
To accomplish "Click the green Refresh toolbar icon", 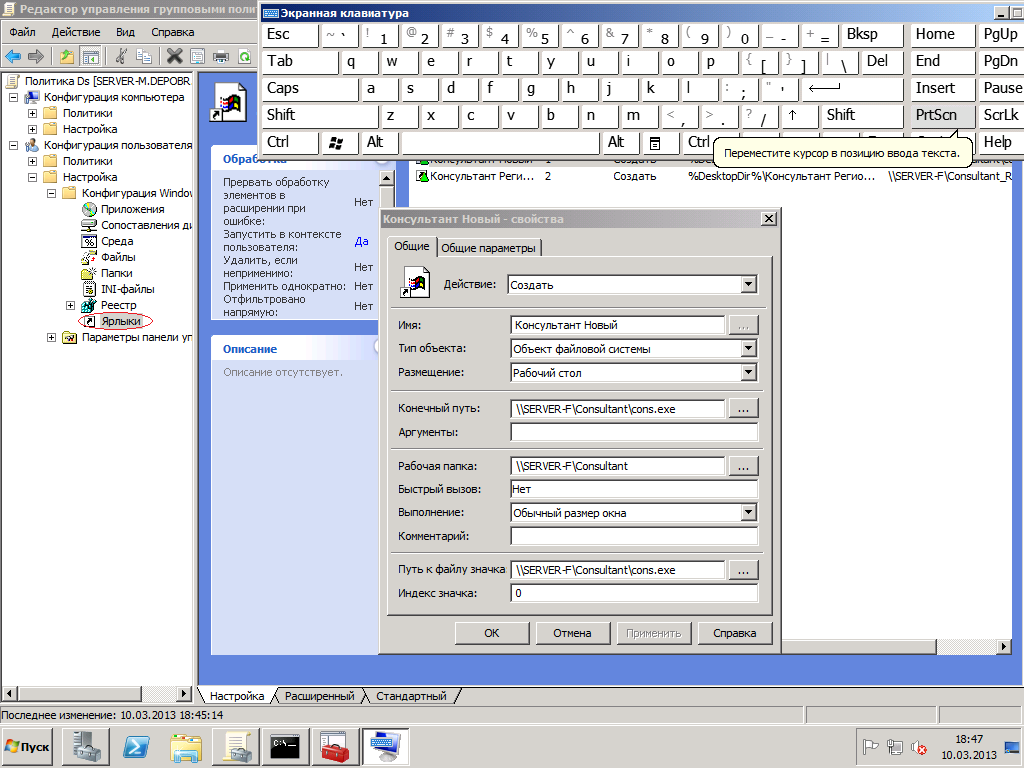I will pyautogui.click(x=243, y=56).
